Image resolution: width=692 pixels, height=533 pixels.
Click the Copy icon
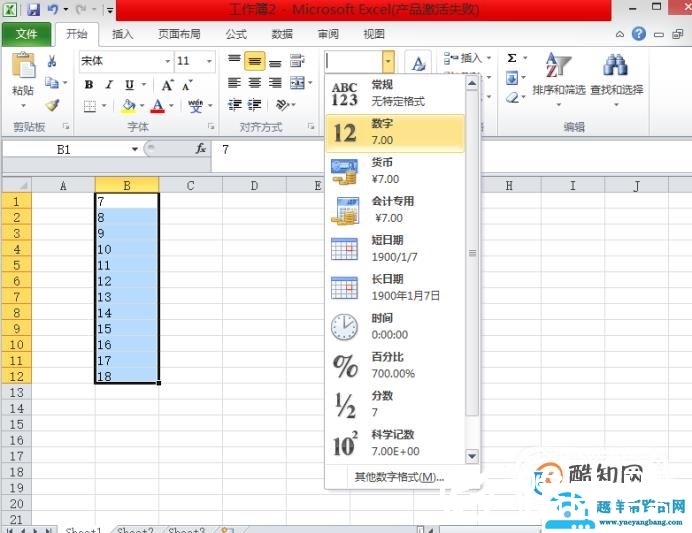tap(52, 83)
